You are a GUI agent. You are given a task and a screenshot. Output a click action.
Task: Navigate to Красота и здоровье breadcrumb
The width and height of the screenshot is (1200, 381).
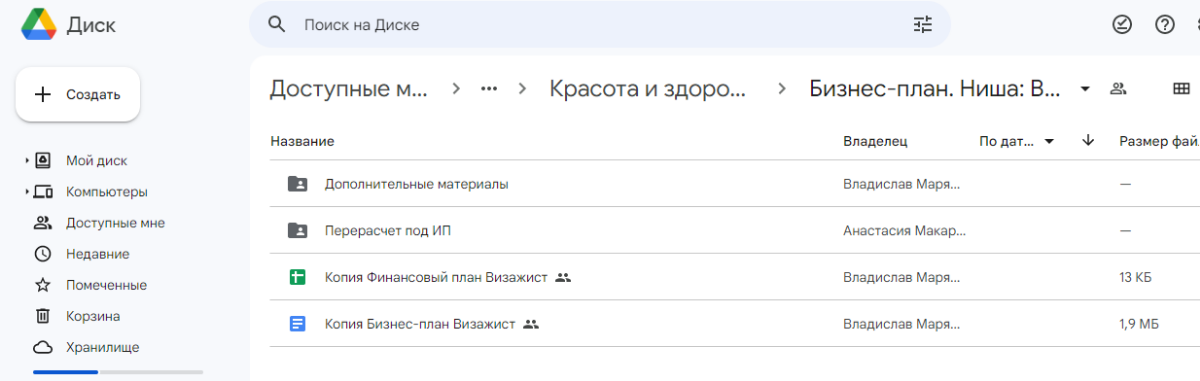point(648,89)
